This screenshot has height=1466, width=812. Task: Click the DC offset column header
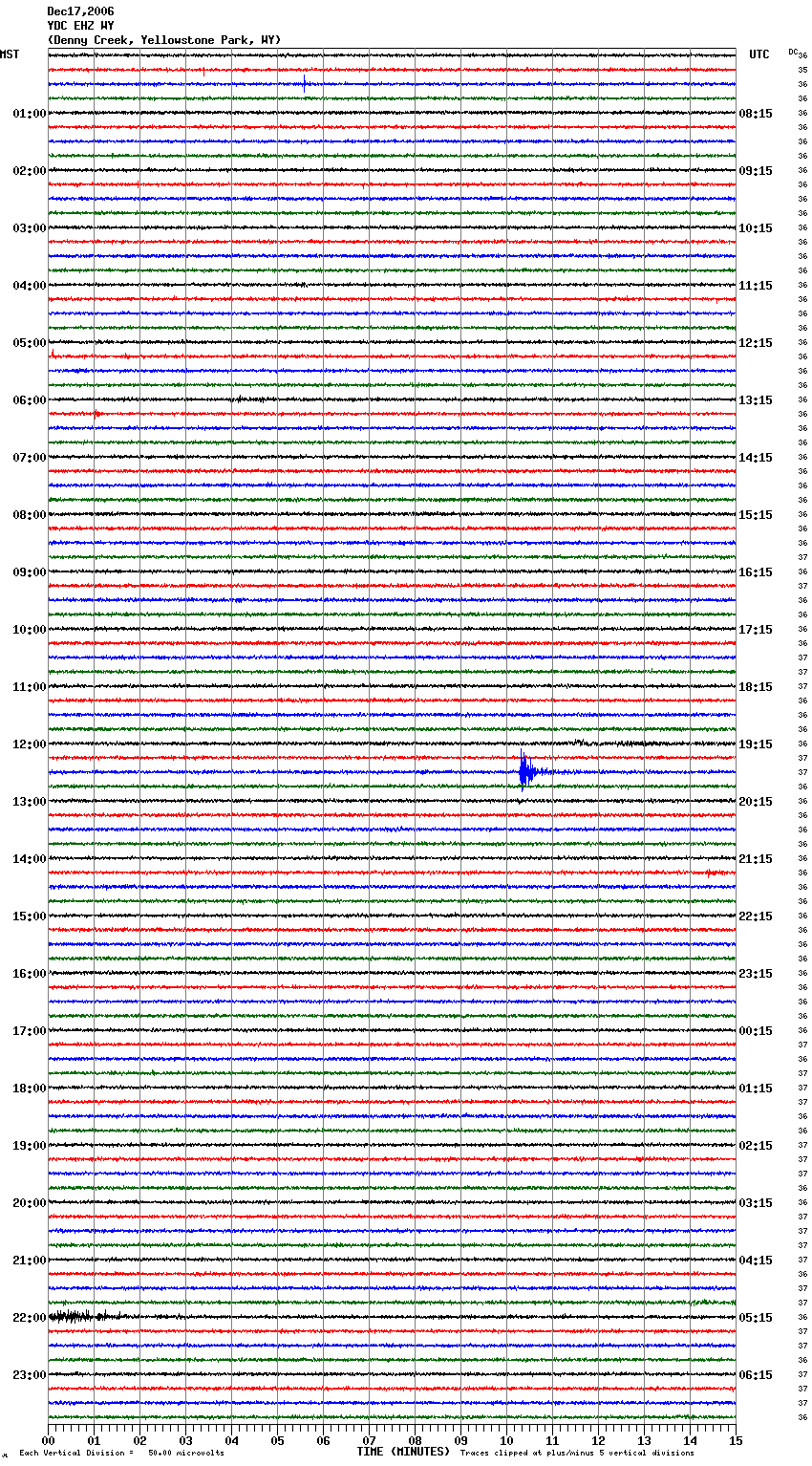pyautogui.click(x=793, y=52)
